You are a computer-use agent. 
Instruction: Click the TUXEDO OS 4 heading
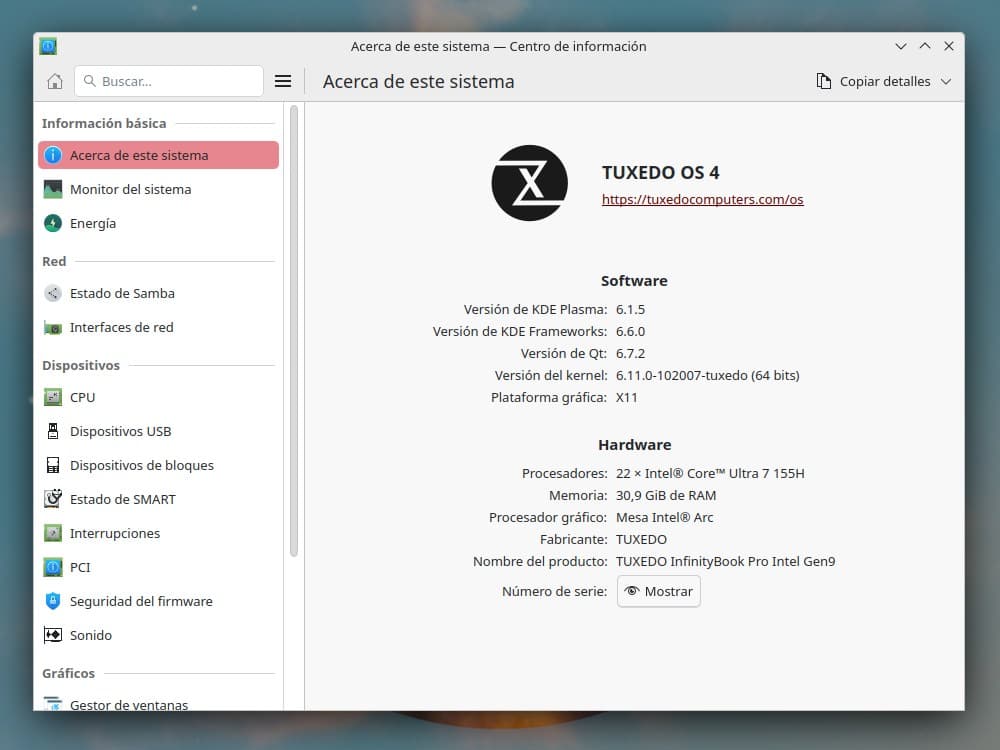[x=661, y=173]
